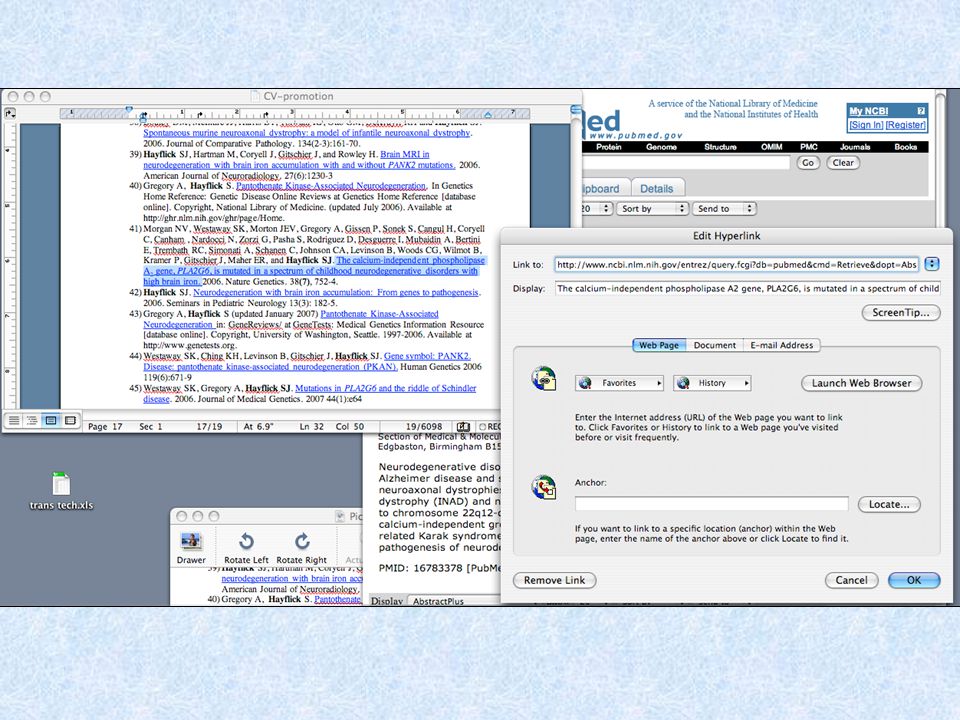
Task: Open Journals in PubMed black bar
Action: [x=855, y=147]
